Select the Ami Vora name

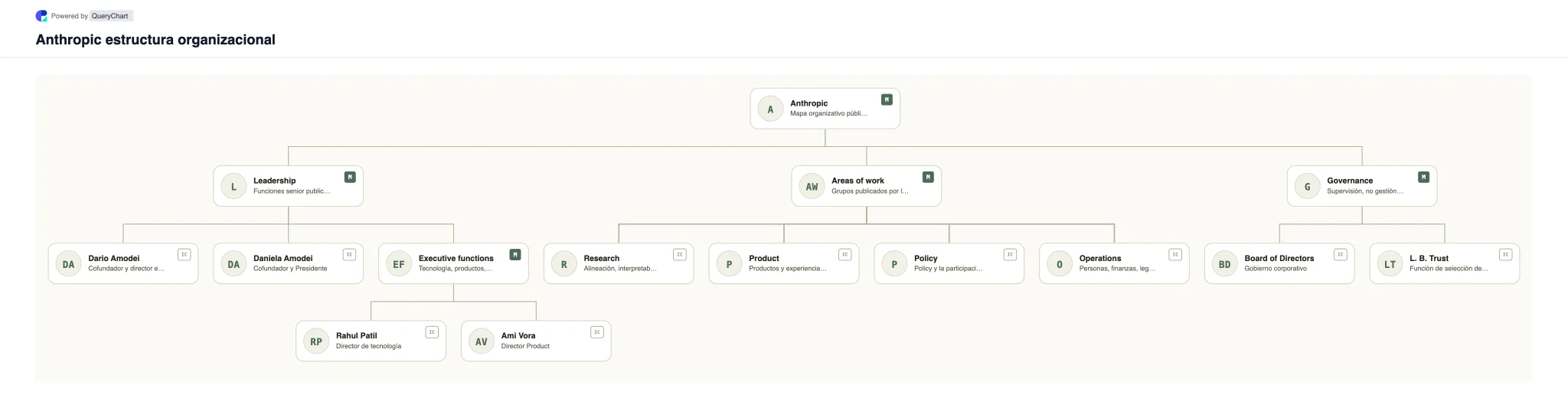(x=518, y=335)
